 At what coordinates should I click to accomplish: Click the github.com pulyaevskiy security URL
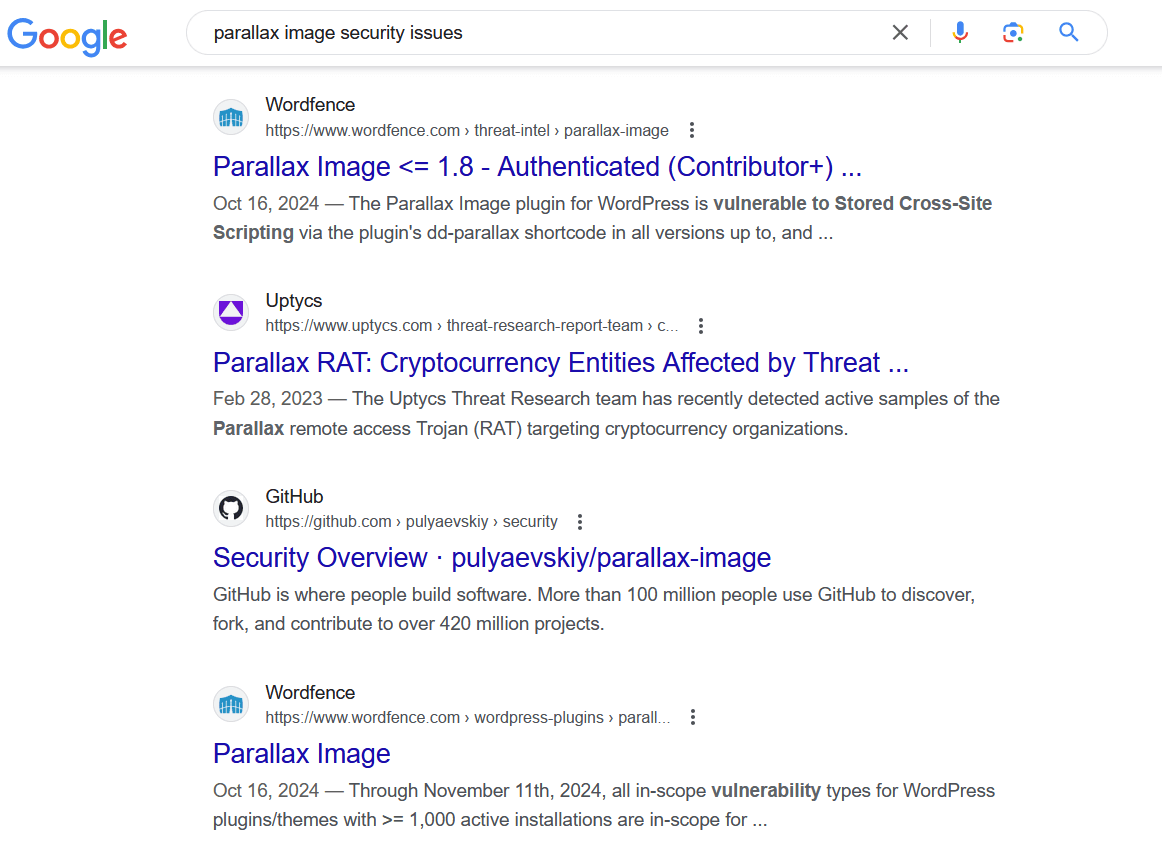(411, 522)
